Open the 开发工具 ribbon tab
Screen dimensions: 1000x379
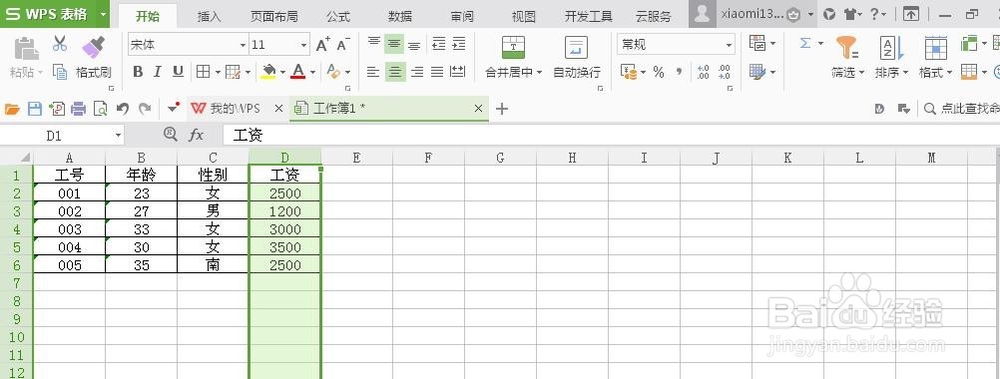coord(589,17)
